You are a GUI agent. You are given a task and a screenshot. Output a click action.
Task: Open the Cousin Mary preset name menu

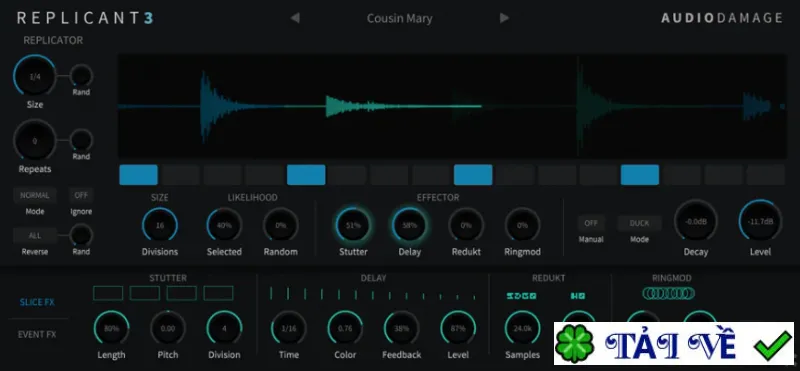[x=399, y=18]
